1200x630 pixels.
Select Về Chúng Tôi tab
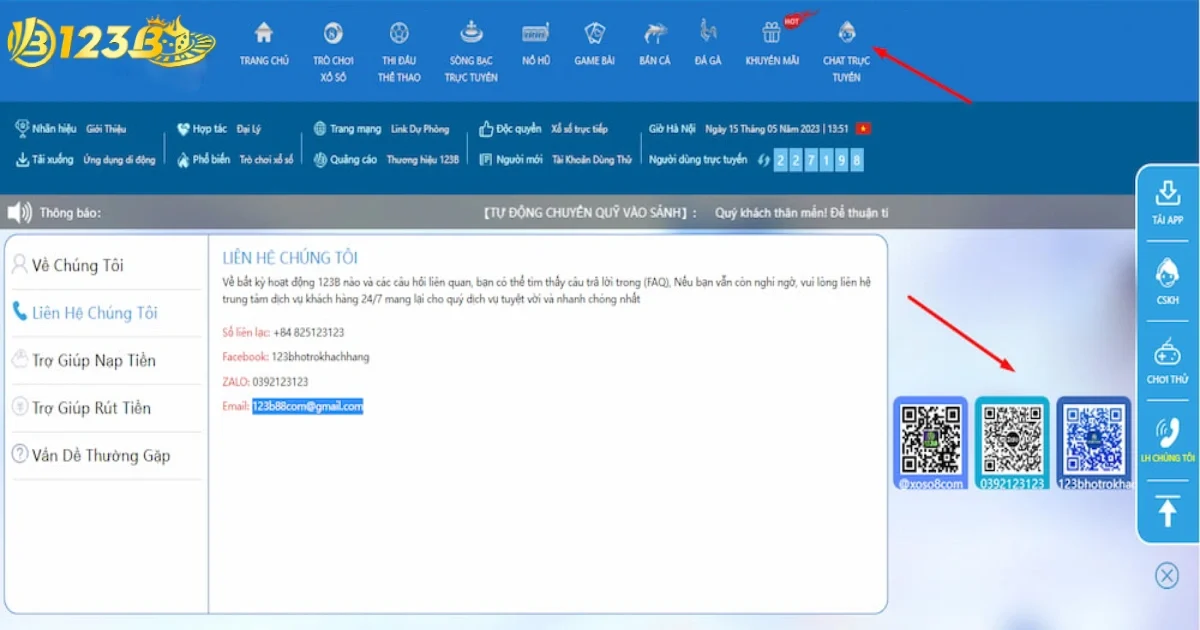78,265
